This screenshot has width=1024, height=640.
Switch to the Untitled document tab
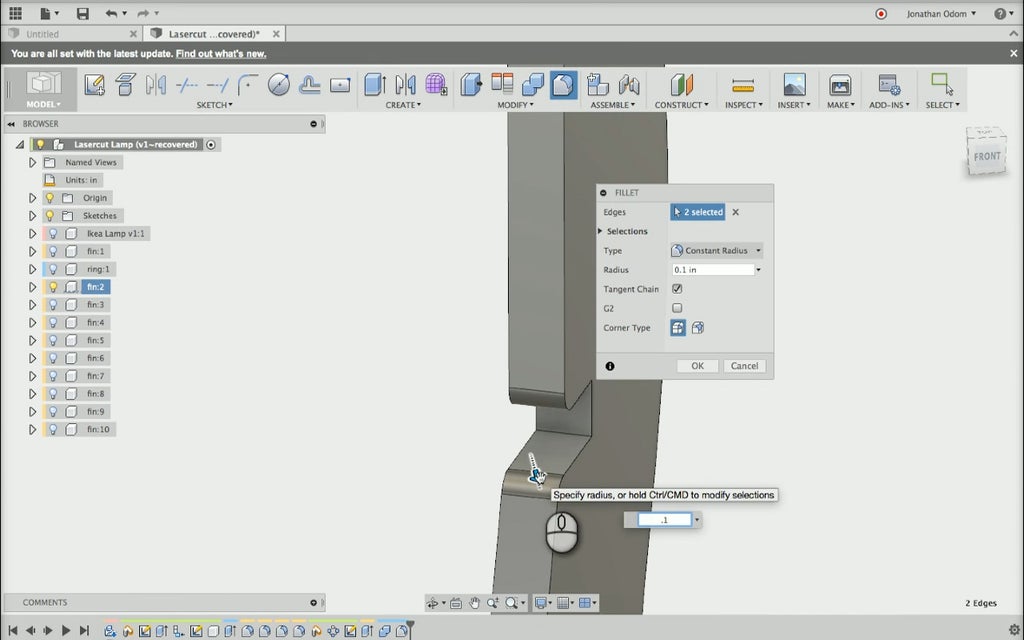coord(43,34)
